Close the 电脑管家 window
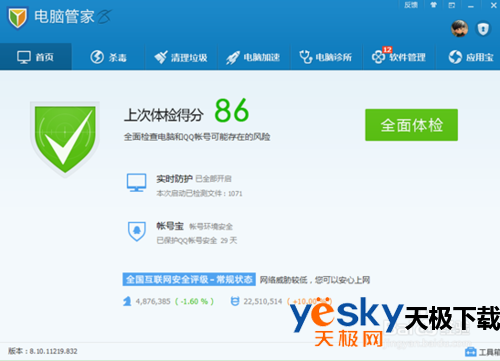This screenshot has height=361, width=500. pyautogui.click(x=494, y=5)
